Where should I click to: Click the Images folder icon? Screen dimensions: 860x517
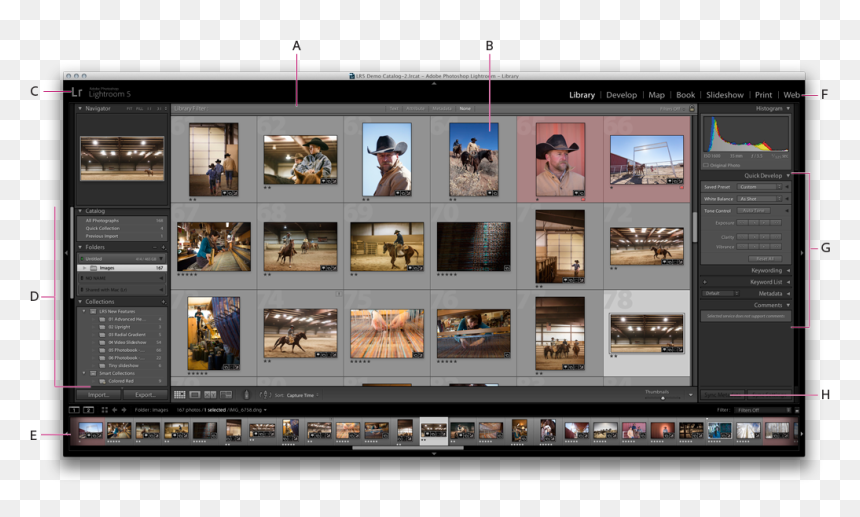tap(94, 268)
